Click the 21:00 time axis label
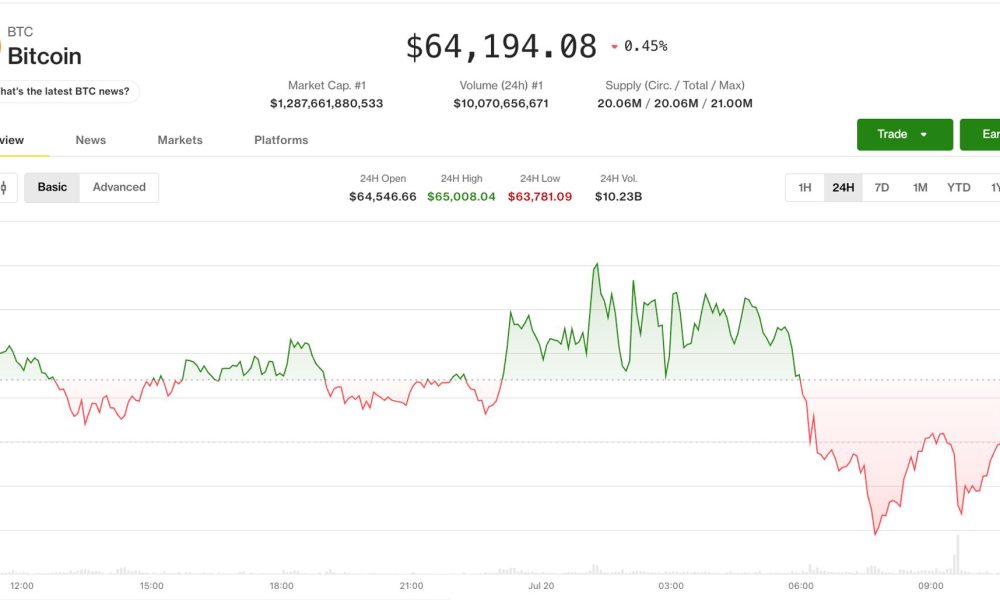1000x600 pixels. pos(411,586)
